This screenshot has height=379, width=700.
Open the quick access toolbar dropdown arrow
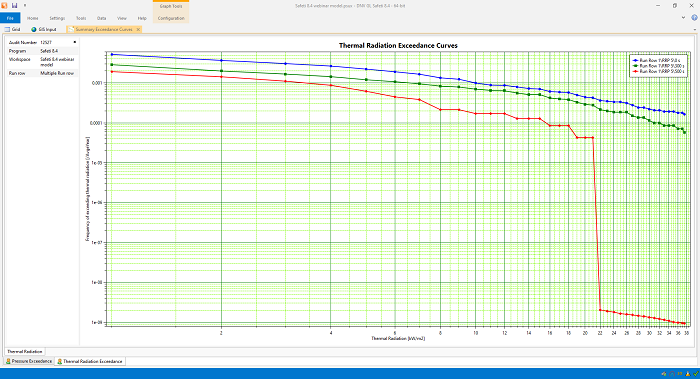(x=25, y=5)
